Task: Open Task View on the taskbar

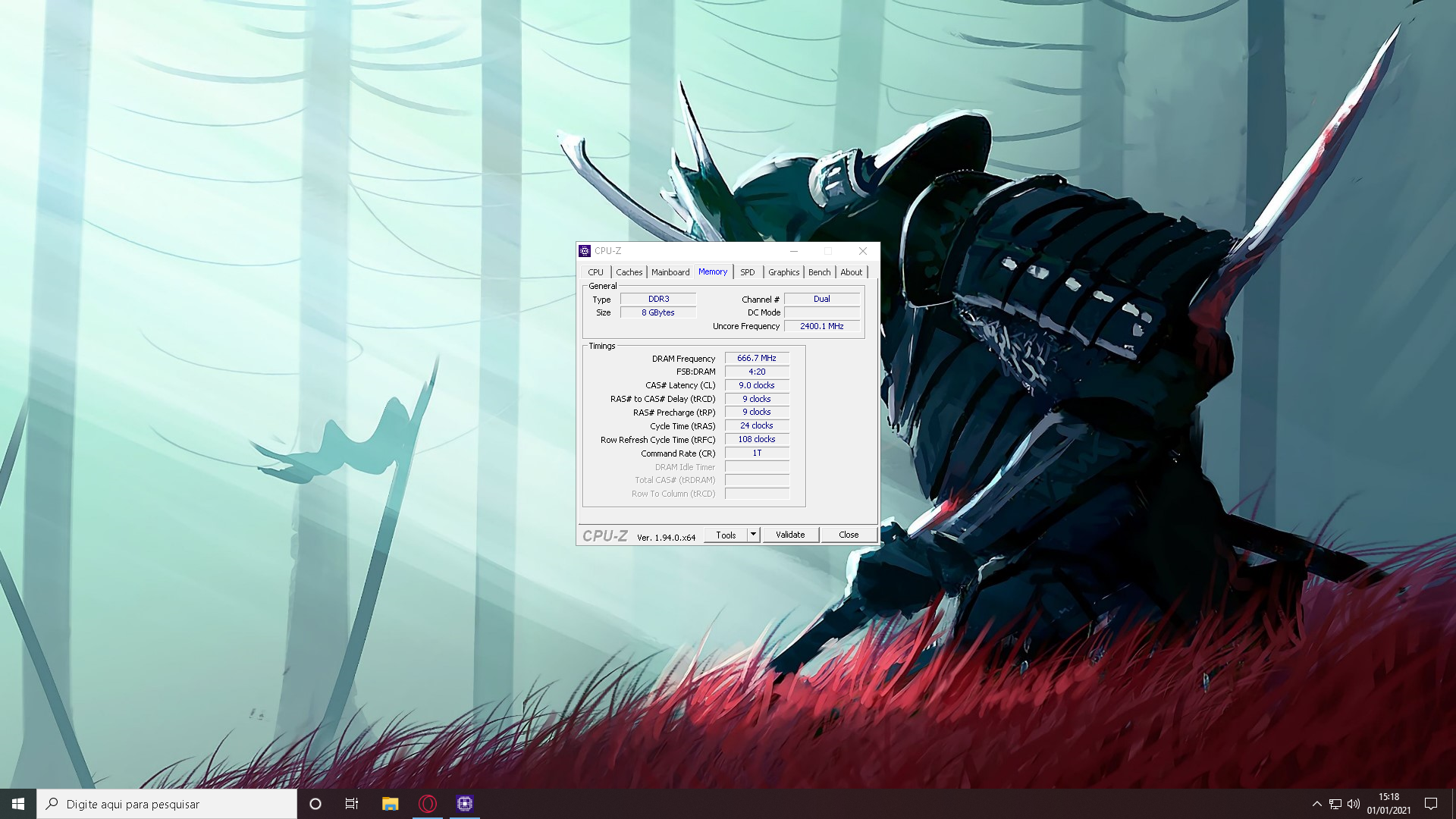Action: point(352,804)
